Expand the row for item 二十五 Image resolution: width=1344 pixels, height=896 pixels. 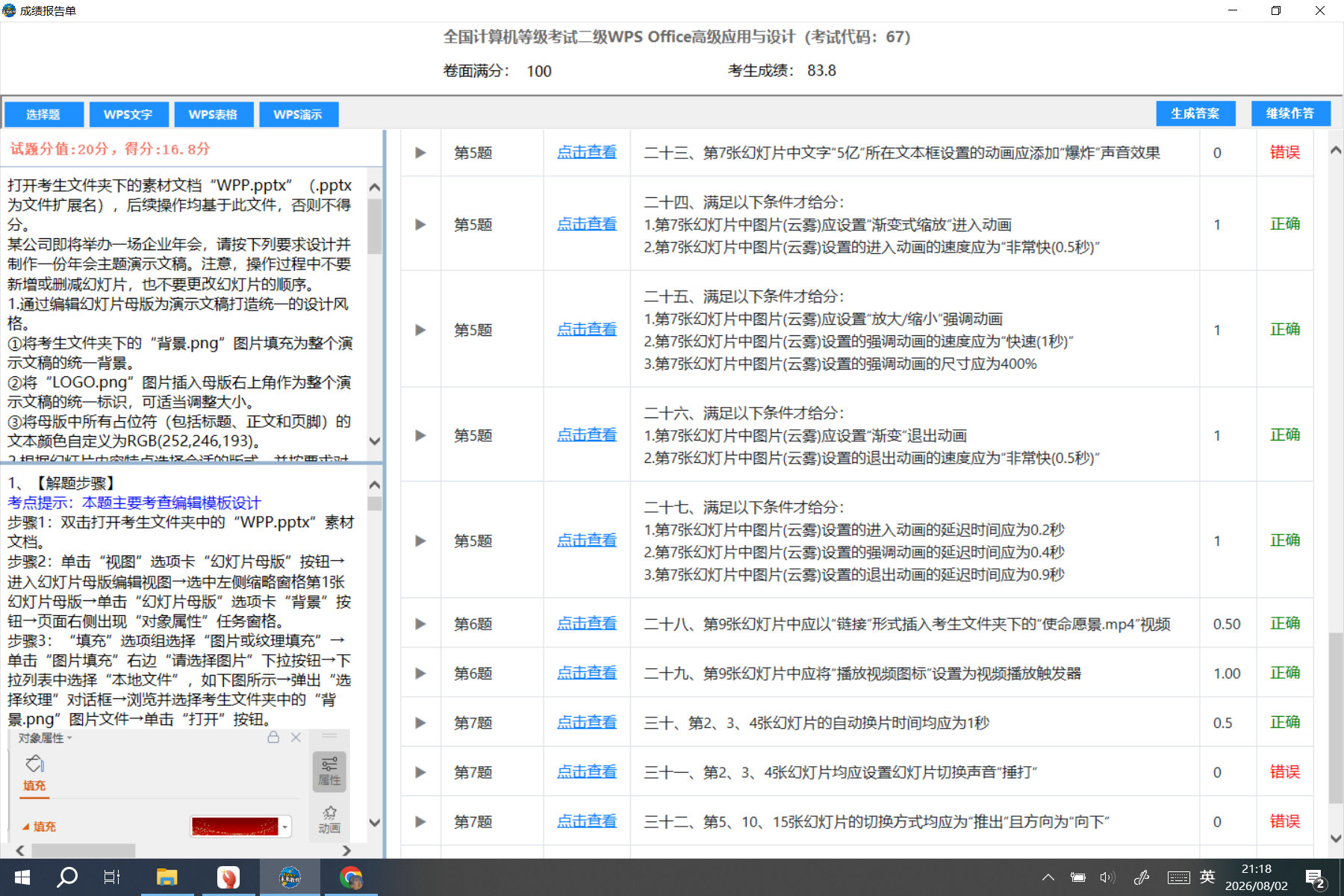tap(420, 329)
